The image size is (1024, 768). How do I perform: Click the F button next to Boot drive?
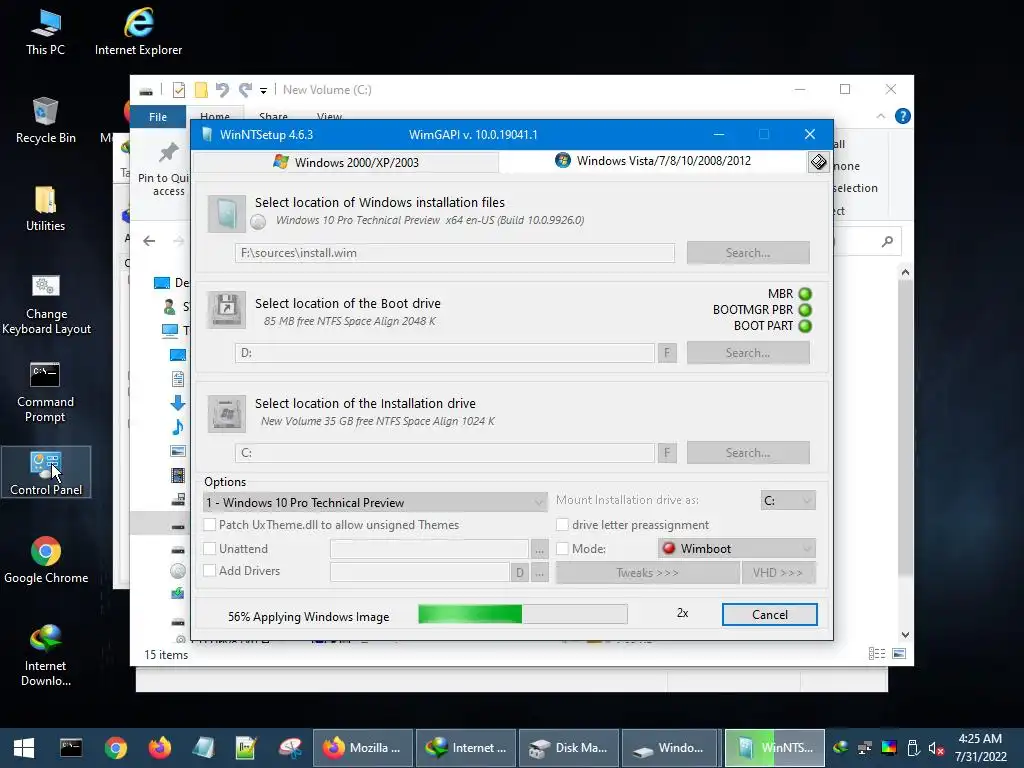tap(667, 353)
